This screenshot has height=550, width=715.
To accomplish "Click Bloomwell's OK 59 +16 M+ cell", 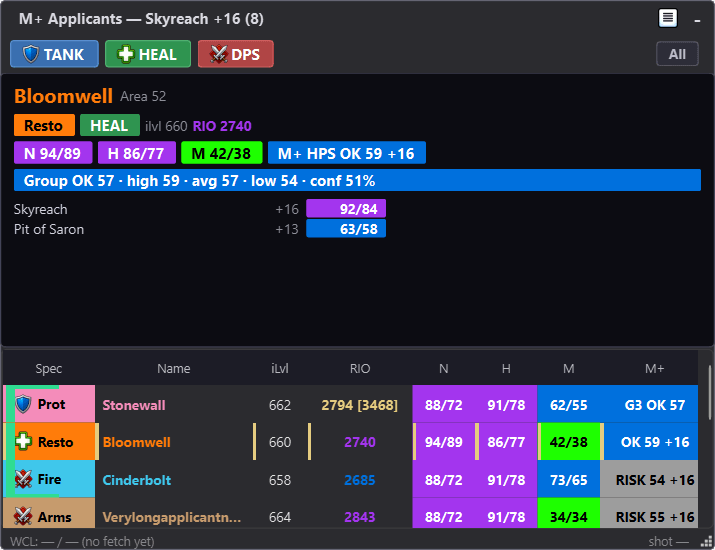I will point(651,441).
